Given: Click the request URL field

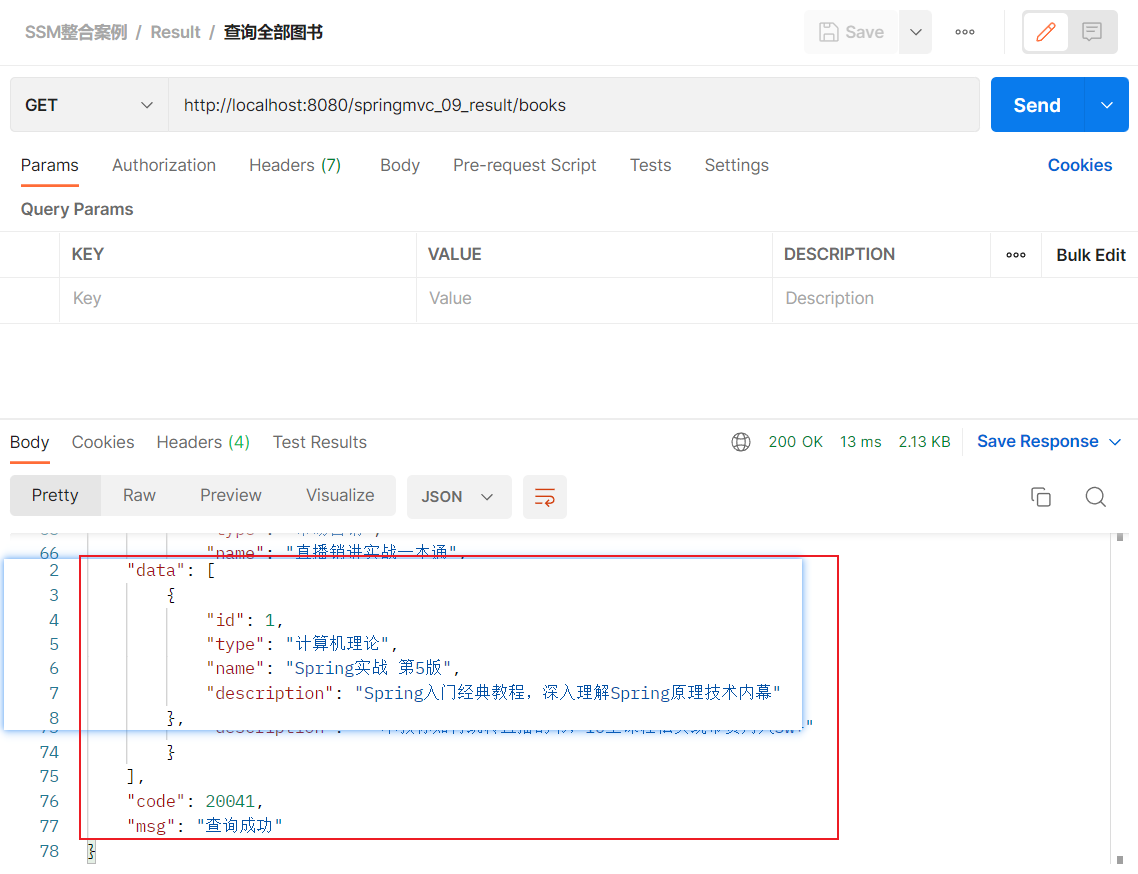Looking at the screenshot, I should [573, 105].
